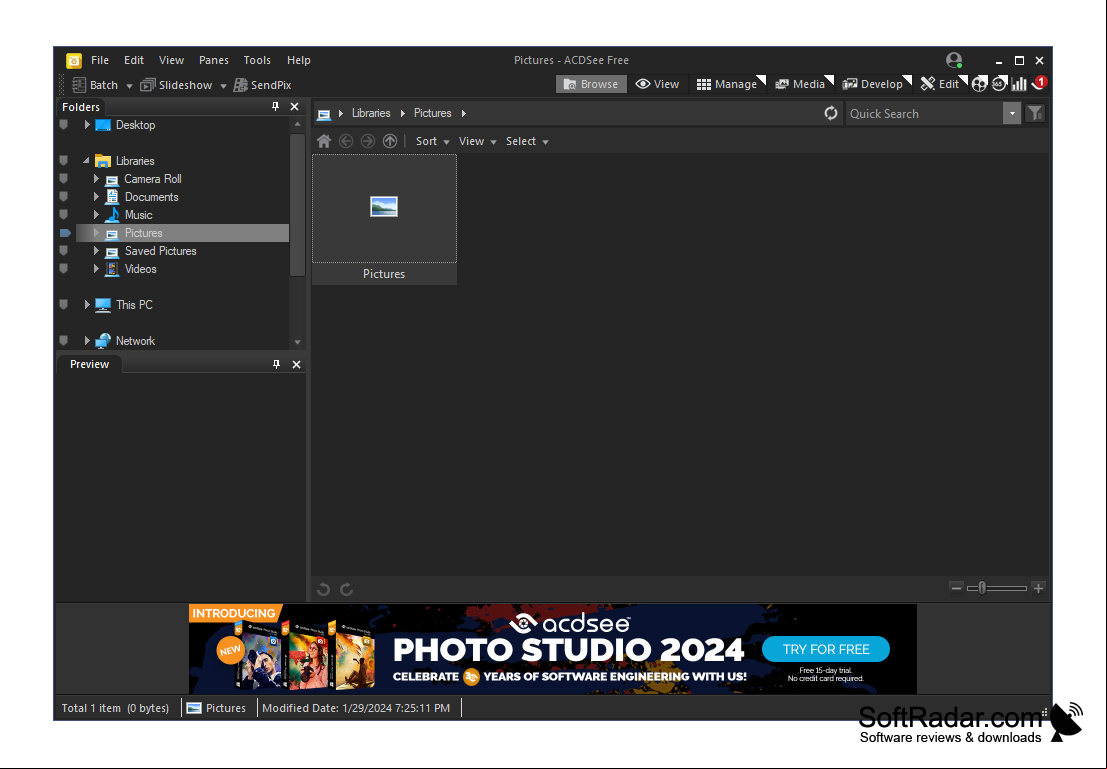Click the 365 mode icon
The height and width of the screenshot is (769, 1107).
[998, 84]
